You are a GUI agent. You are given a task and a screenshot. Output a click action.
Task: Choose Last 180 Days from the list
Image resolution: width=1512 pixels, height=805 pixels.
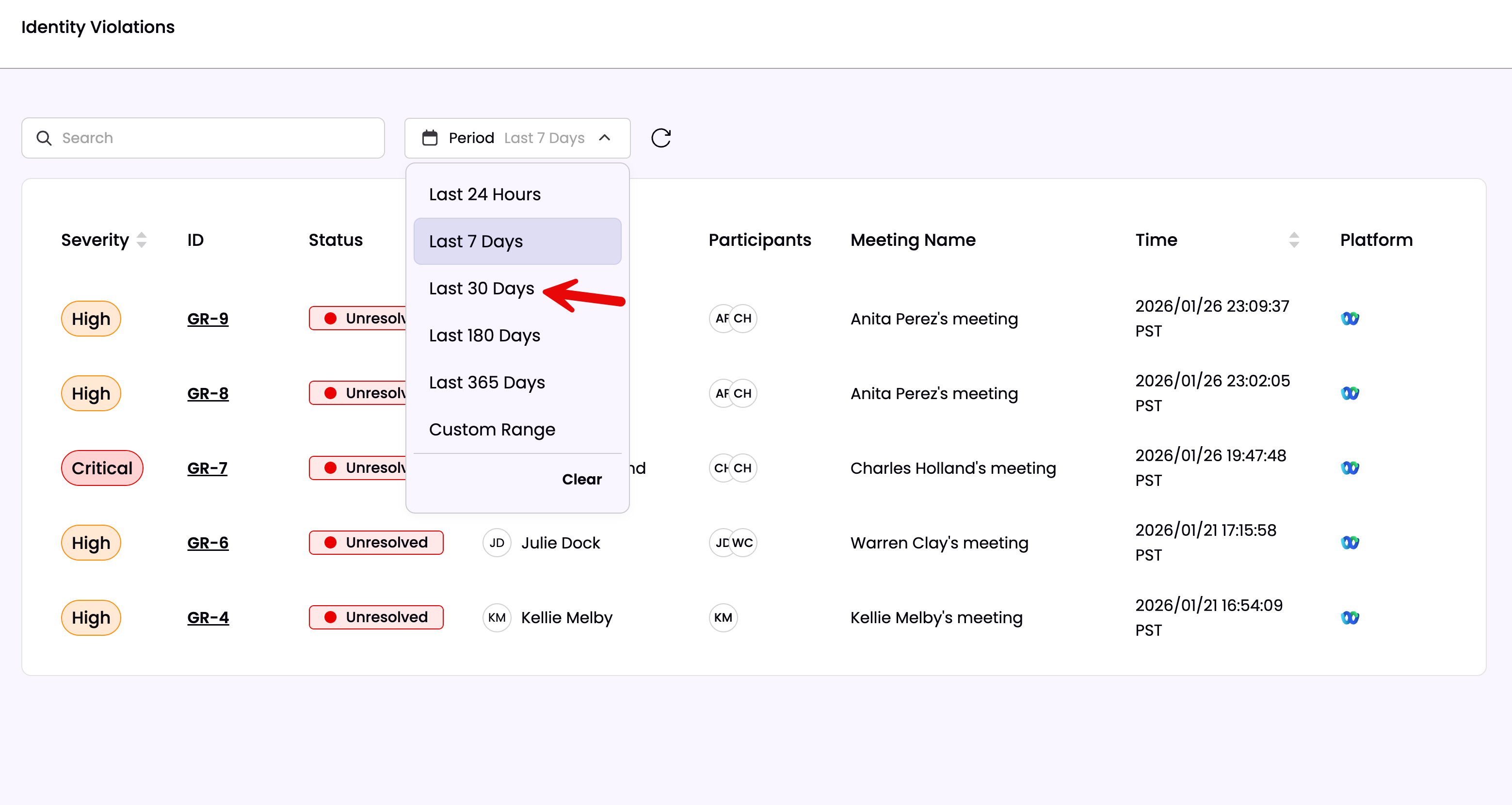[x=484, y=335]
